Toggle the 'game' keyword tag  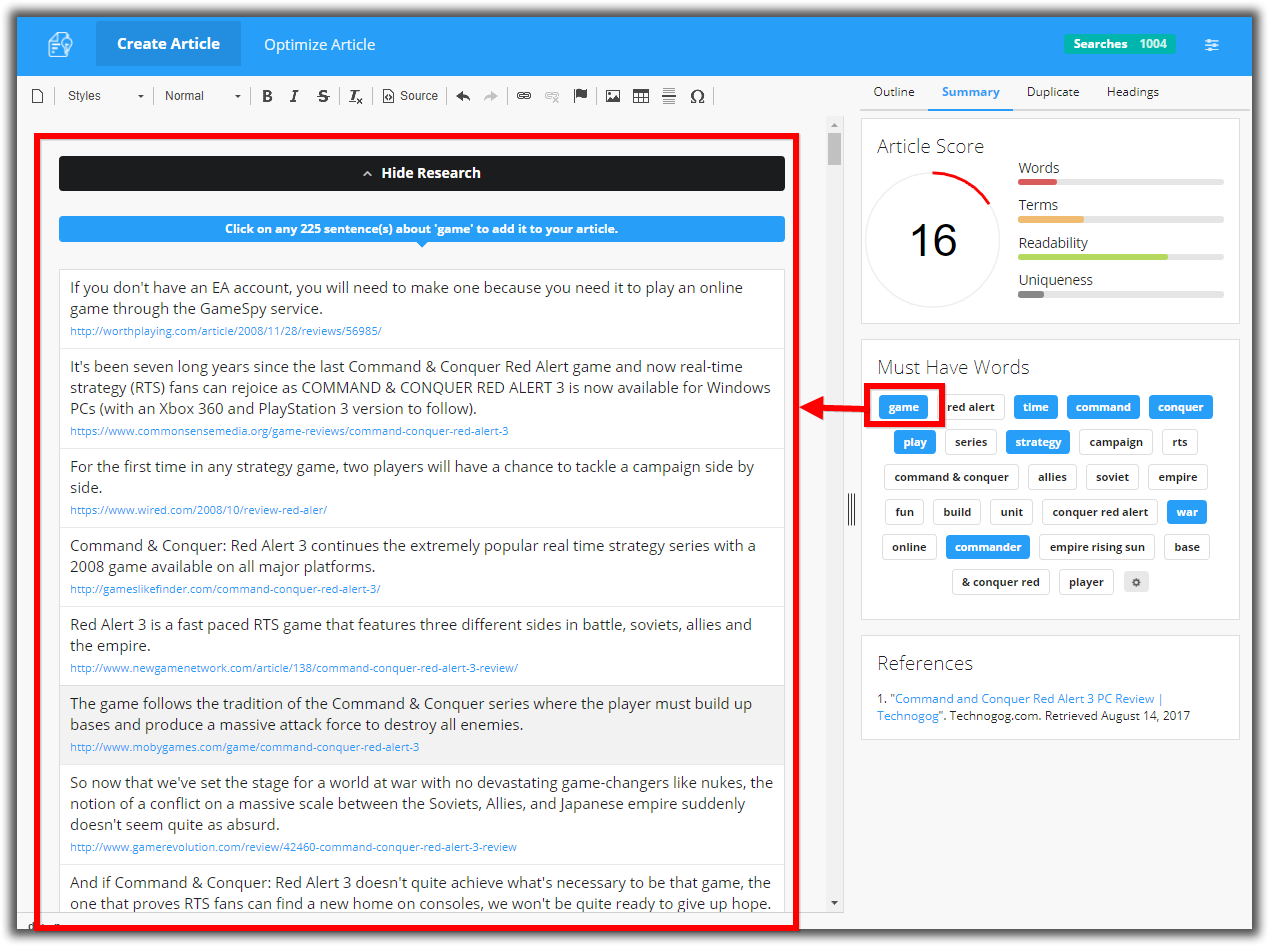click(903, 407)
